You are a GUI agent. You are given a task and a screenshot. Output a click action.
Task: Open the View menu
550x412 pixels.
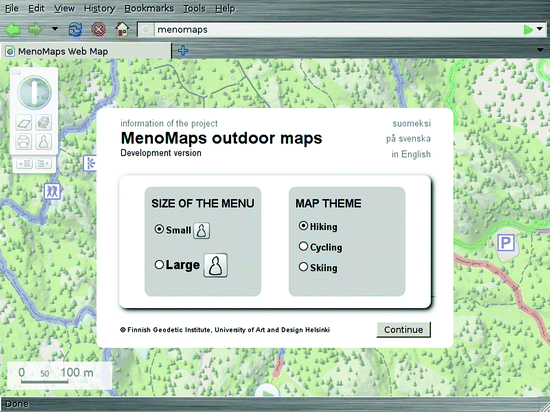pos(64,8)
